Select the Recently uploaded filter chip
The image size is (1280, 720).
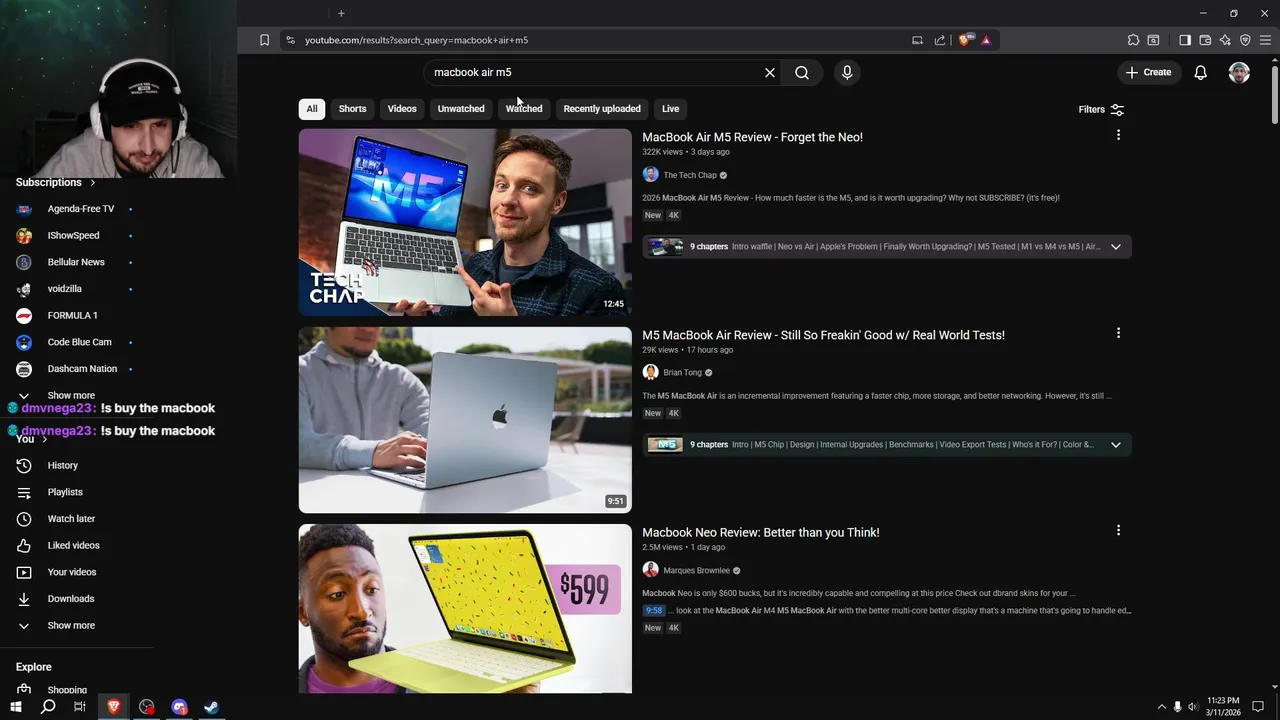(x=602, y=109)
